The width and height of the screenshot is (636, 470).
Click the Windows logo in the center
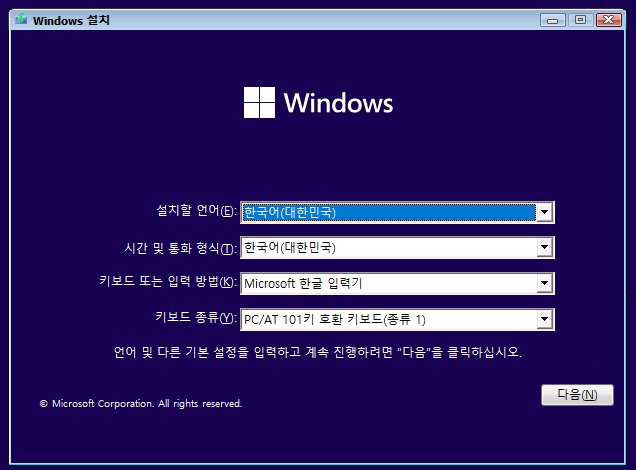(x=318, y=103)
